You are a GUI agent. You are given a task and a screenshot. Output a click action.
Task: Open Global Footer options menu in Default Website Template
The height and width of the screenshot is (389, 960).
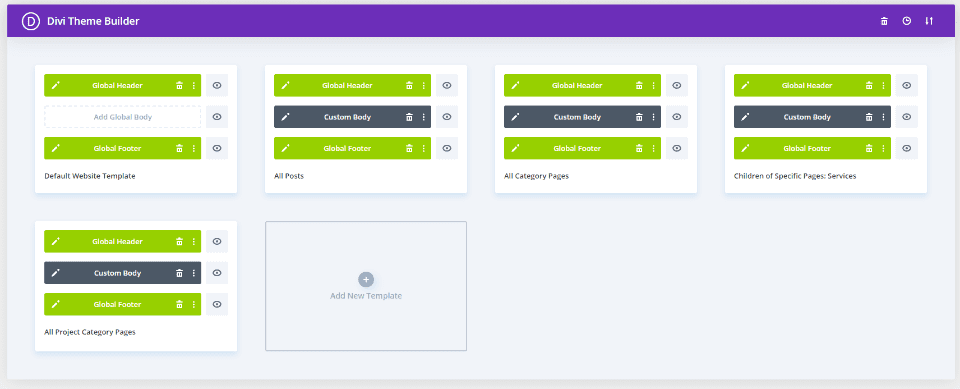pyautogui.click(x=193, y=148)
